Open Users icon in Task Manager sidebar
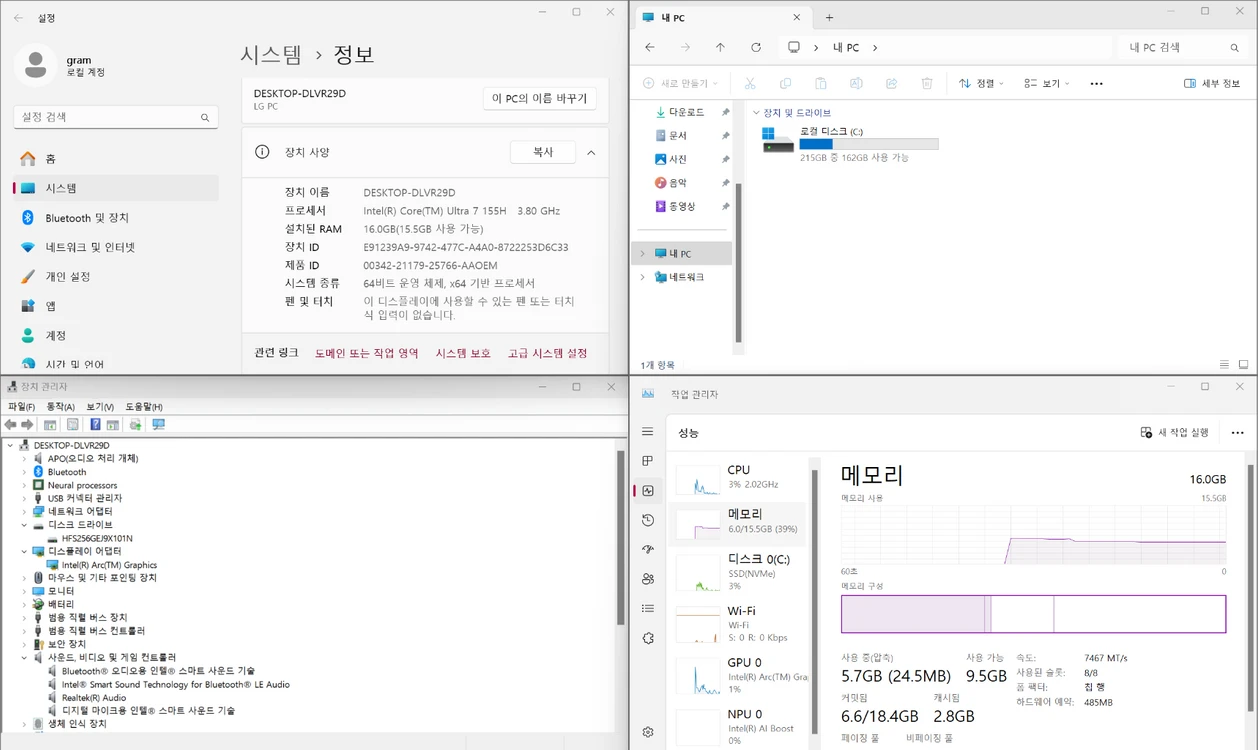Screen dimensions: 1258x750 click(x=648, y=579)
